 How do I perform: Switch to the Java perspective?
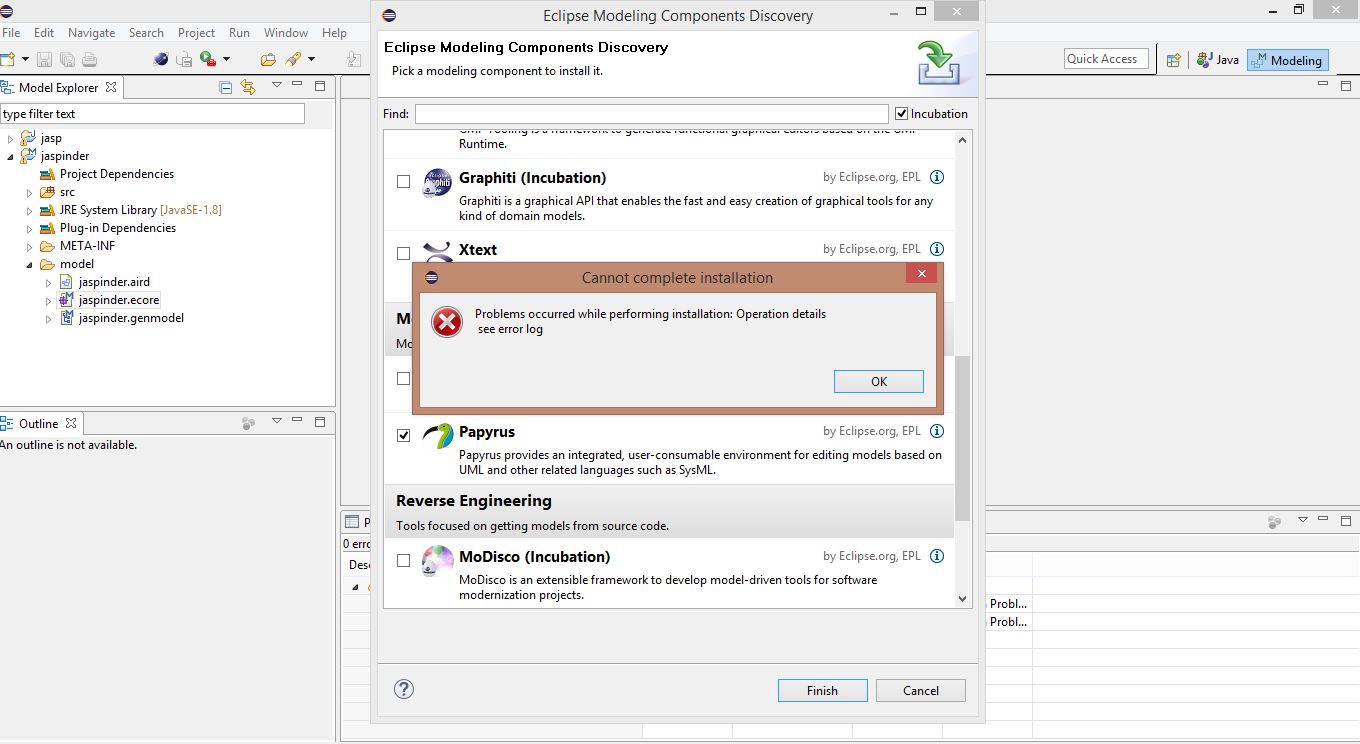pos(1217,60)
